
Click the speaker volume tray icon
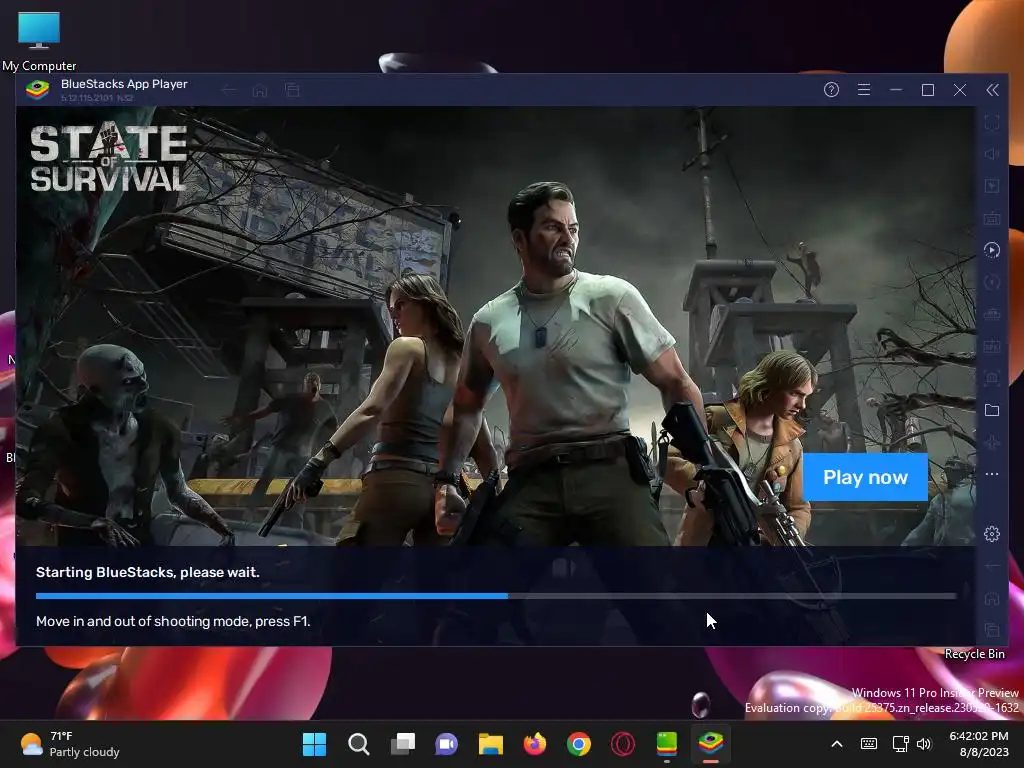pos(923,744)
